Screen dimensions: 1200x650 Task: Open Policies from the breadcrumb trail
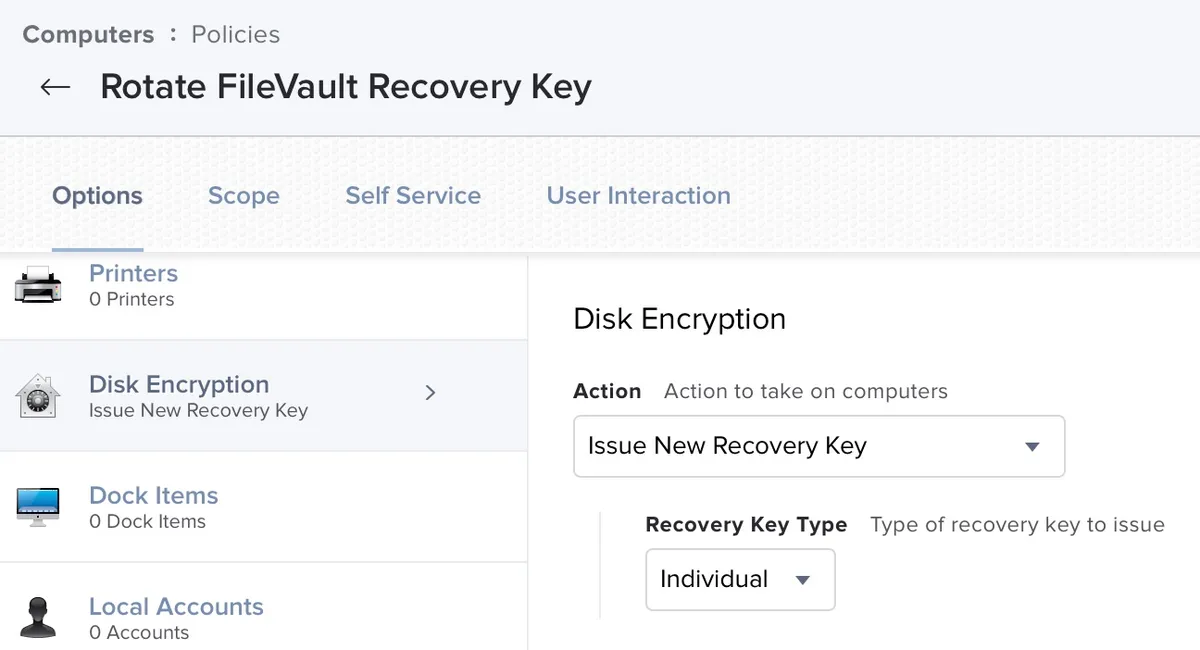click(x=235, y=34)
